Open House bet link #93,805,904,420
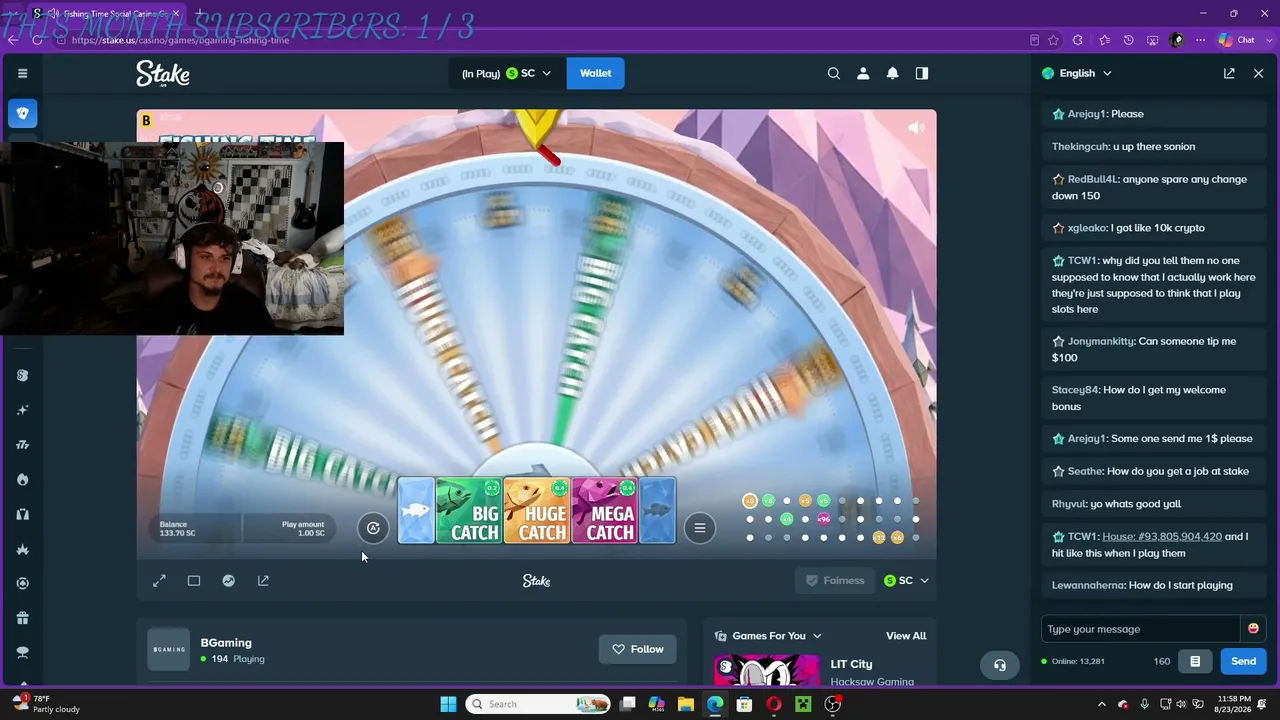Screen dimensions: 1280x720 click(1162, 536)
